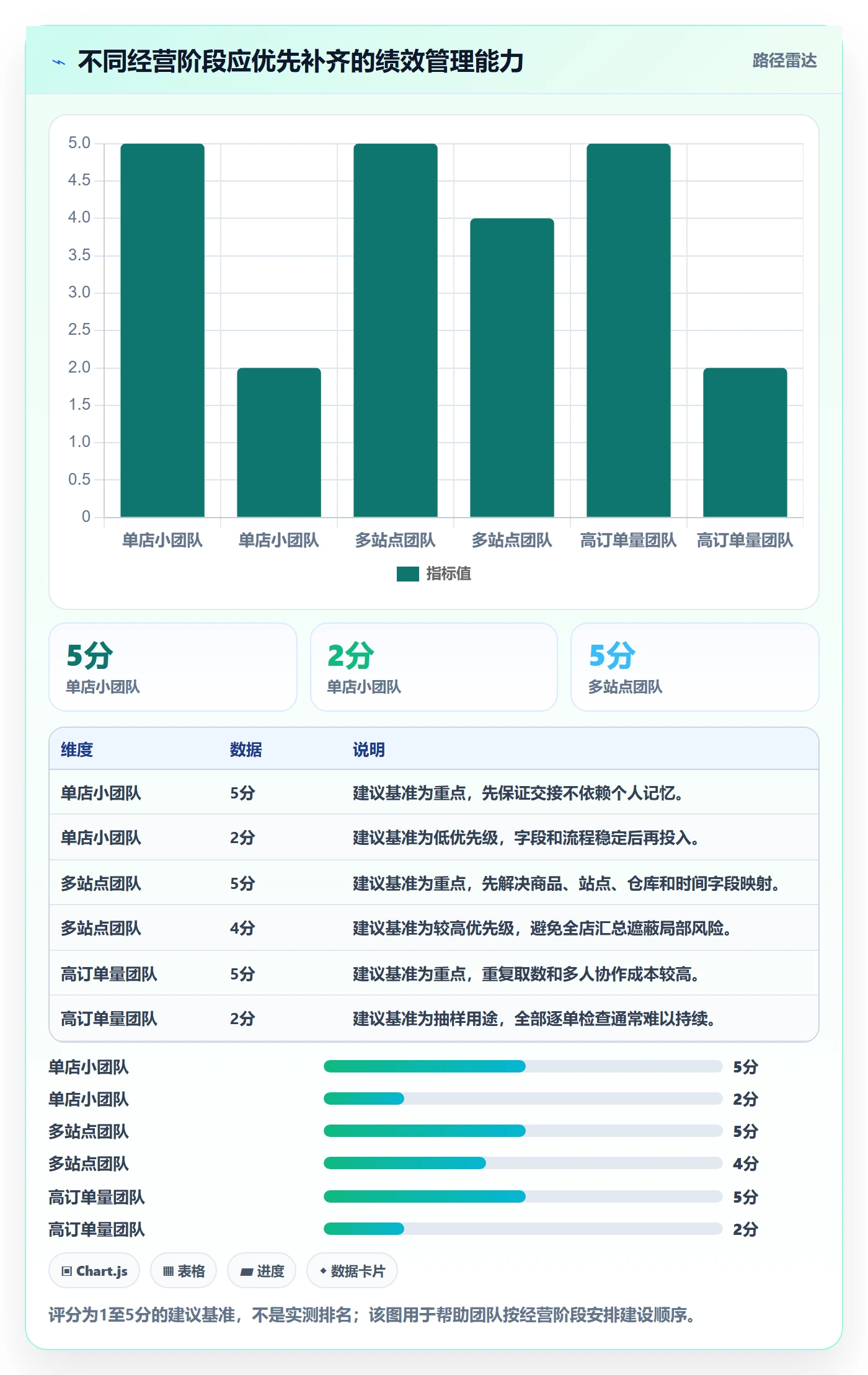The width and height of the screenshot is (868, 1375).
Task: Click the 表格 chip
Action: (184, 1271)
